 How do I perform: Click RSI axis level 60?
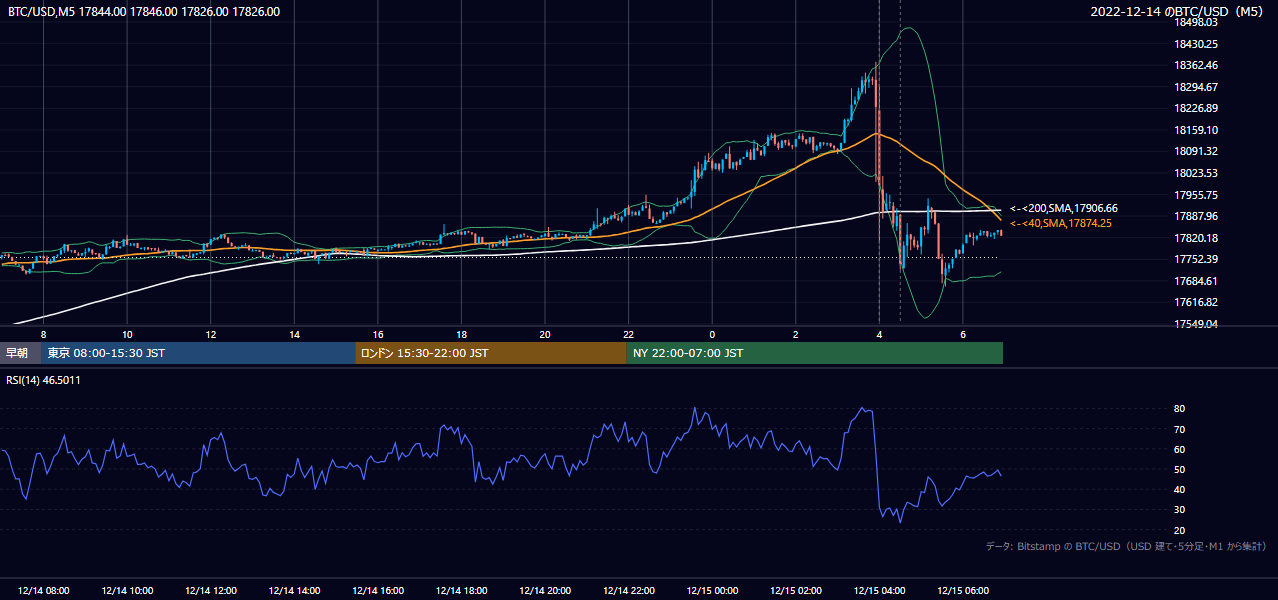(x=1180, y=449)
